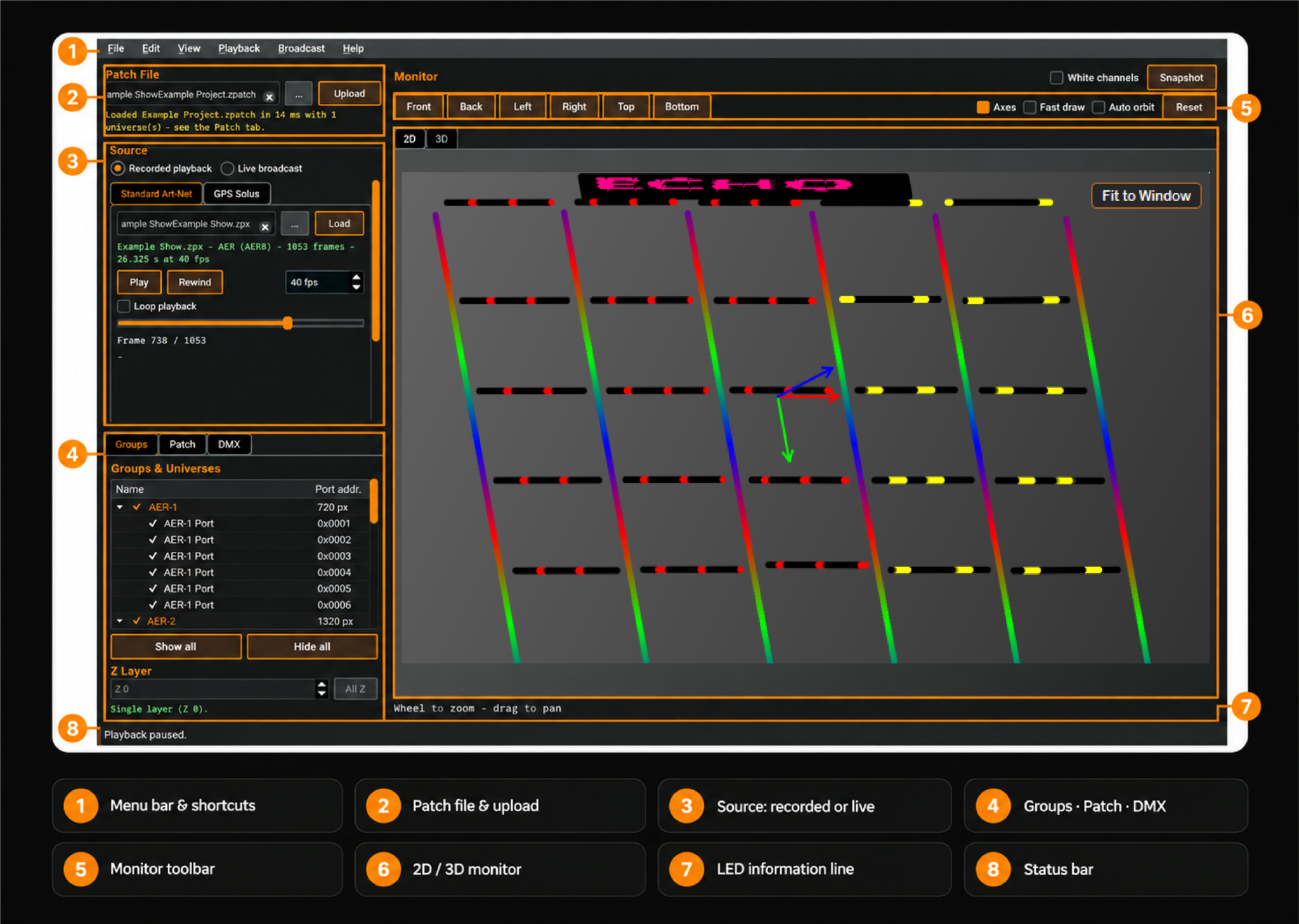Switch to Front view
Viewport: 1299px width, 924px height.
419,107
